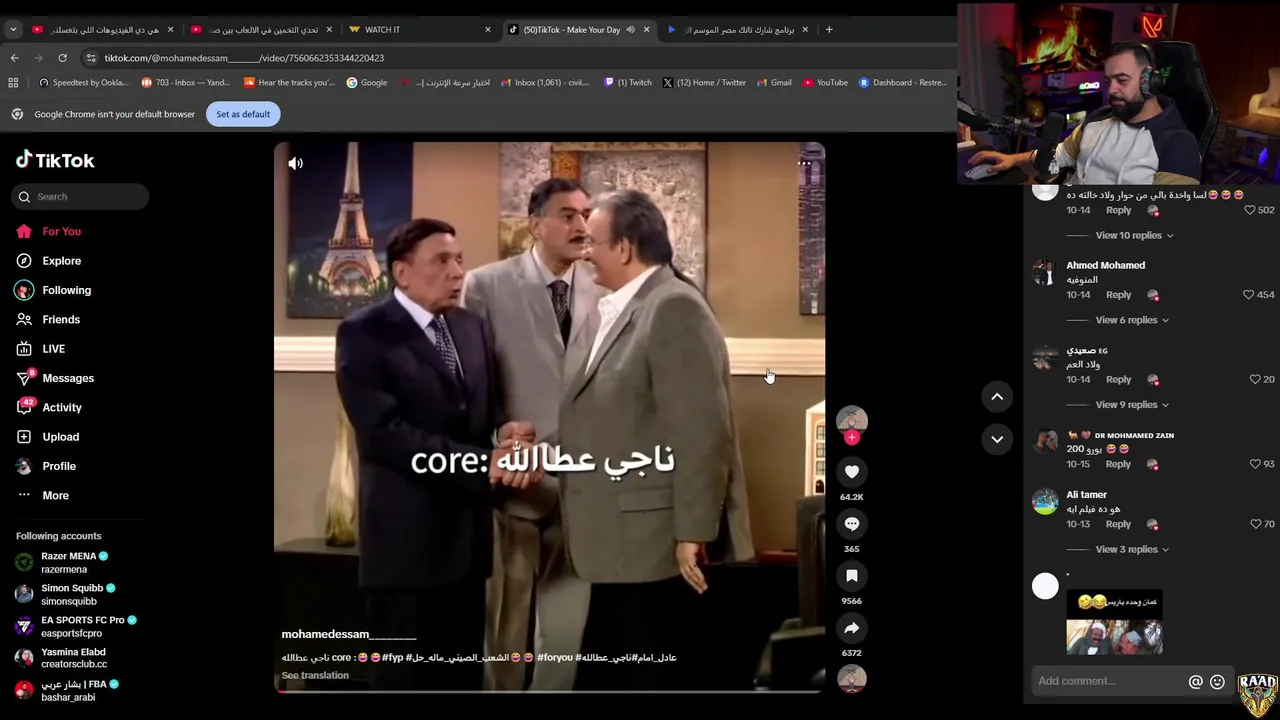Viewport: 1280px width, 720px height.
Task: Set Chrome as default browser
Action: click(243, 114)
